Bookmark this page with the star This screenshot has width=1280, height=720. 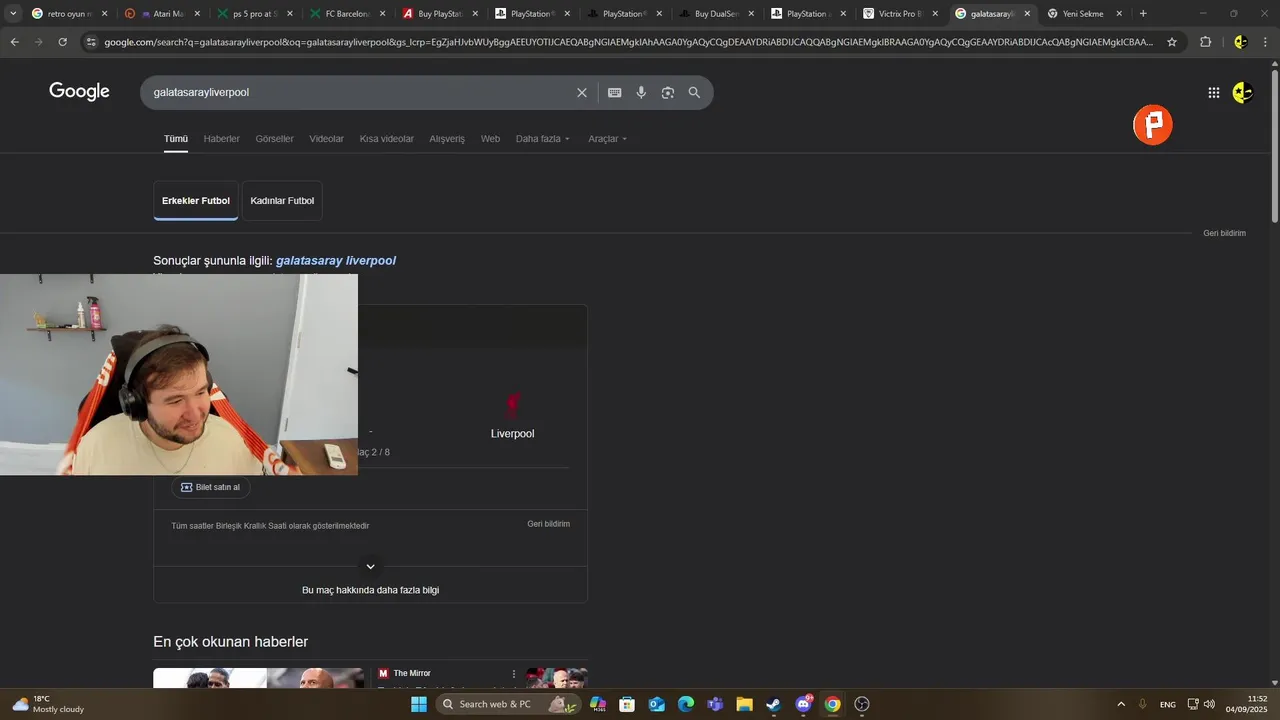(x=1172, y=42)
